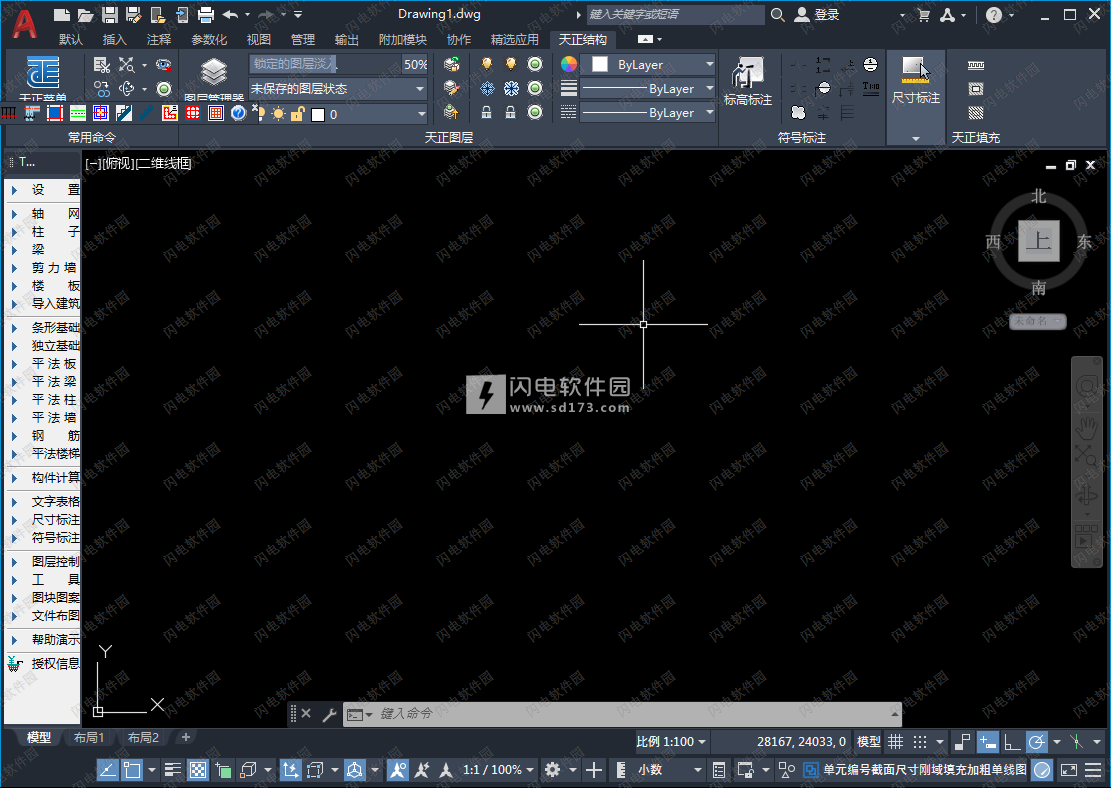Switch to the 注释 ribbon tab

tap(159, 40)
